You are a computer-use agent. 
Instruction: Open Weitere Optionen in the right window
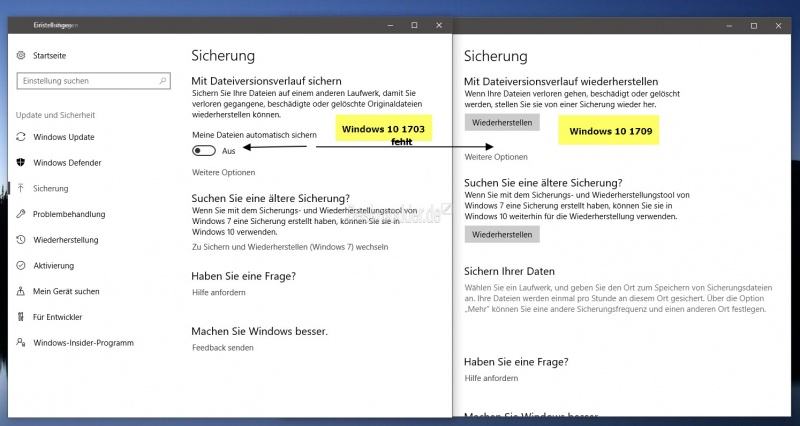click(x=496, y=157)
